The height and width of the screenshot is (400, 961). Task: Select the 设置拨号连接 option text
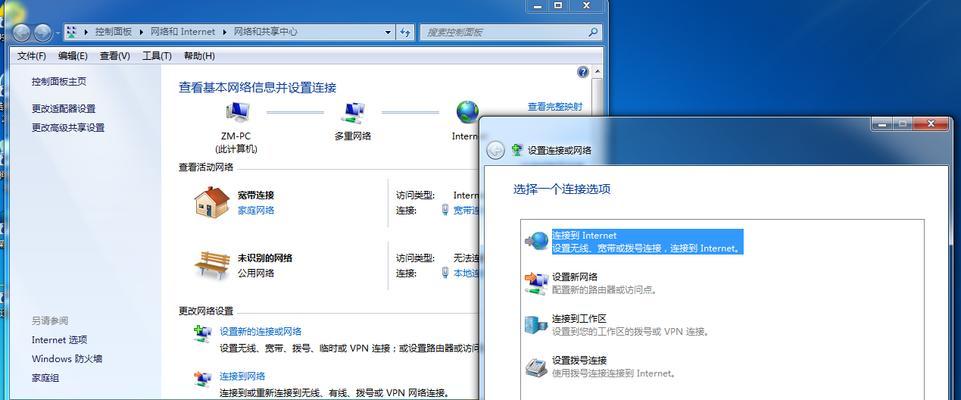coord(613,366)
